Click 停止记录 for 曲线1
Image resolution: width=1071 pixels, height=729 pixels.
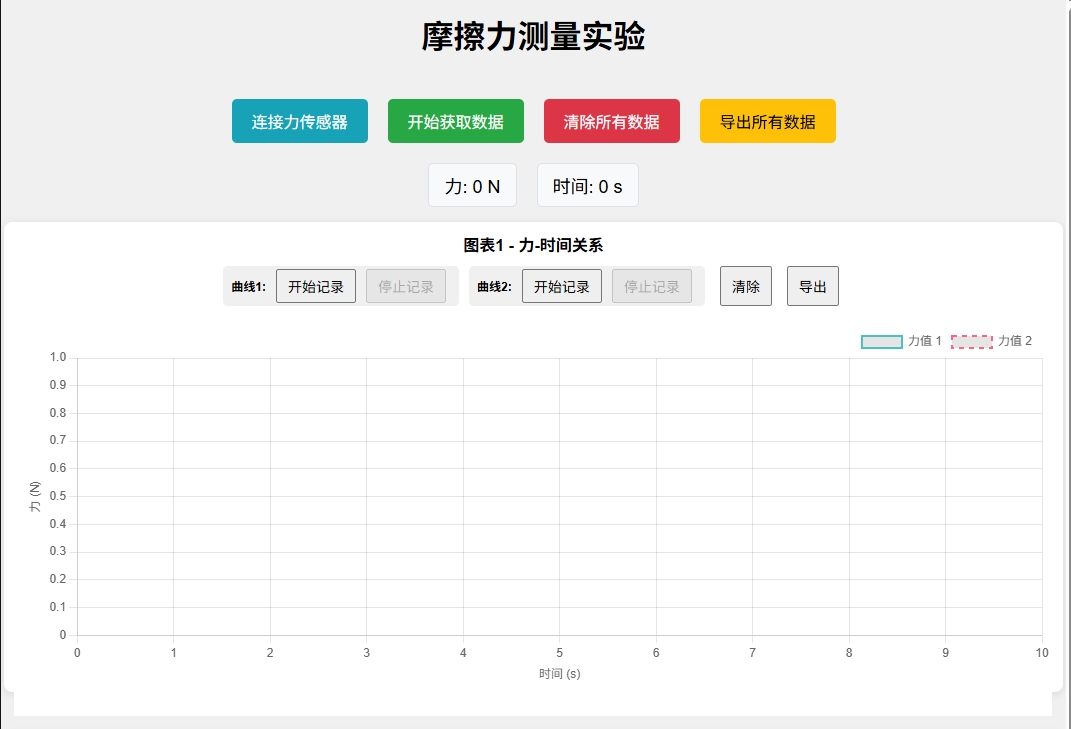[x=407, y=285]
